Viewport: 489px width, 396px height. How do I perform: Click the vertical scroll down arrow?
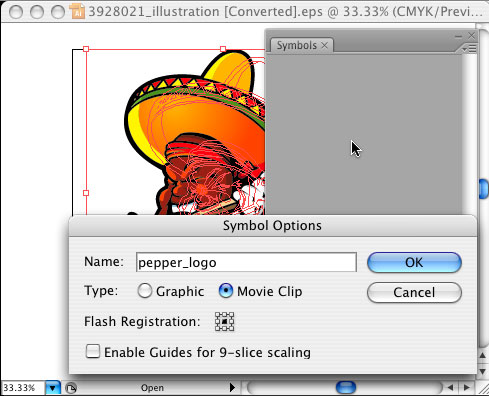tap(483, 372)
